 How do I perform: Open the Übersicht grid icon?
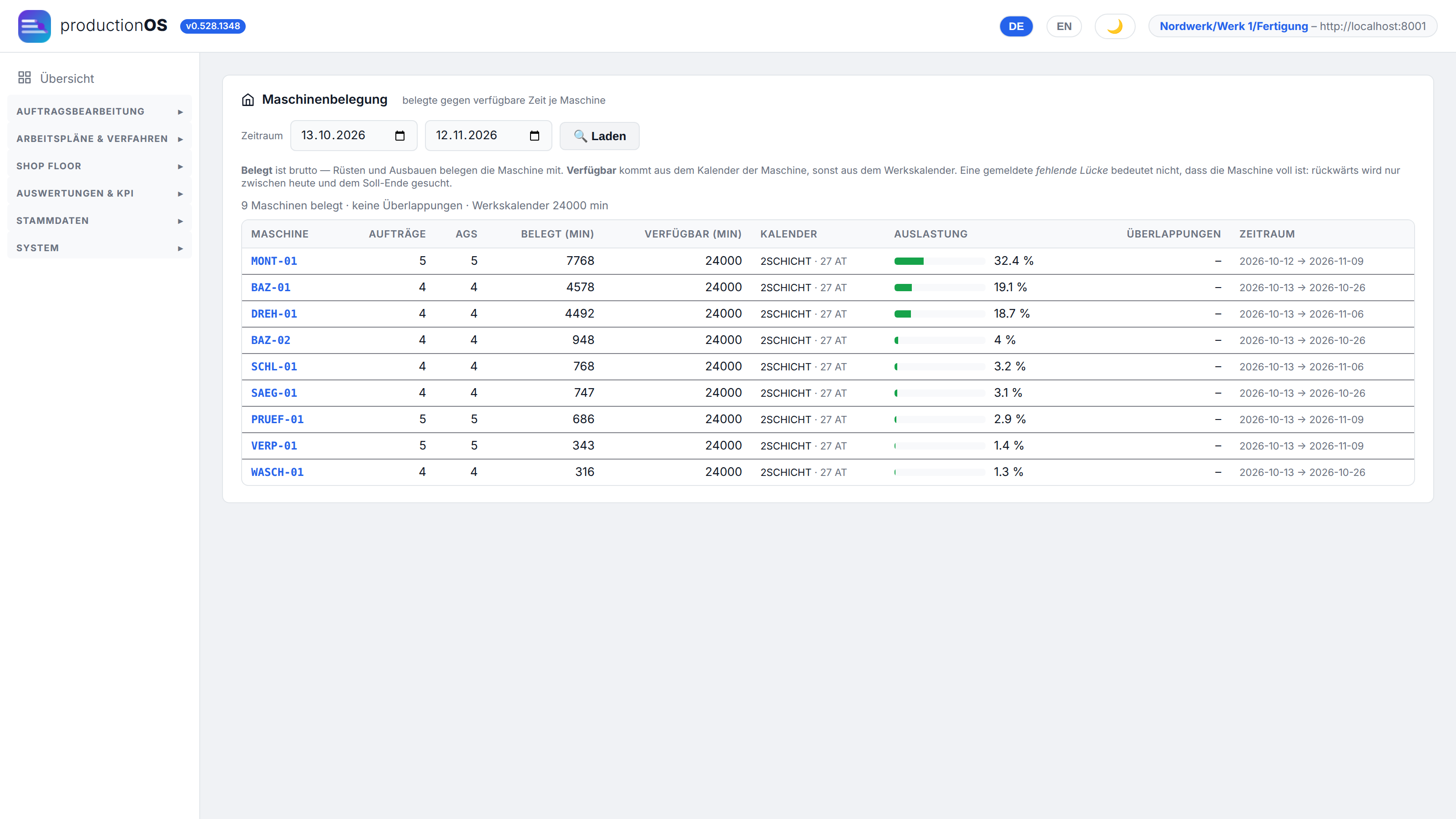(24, 78)
